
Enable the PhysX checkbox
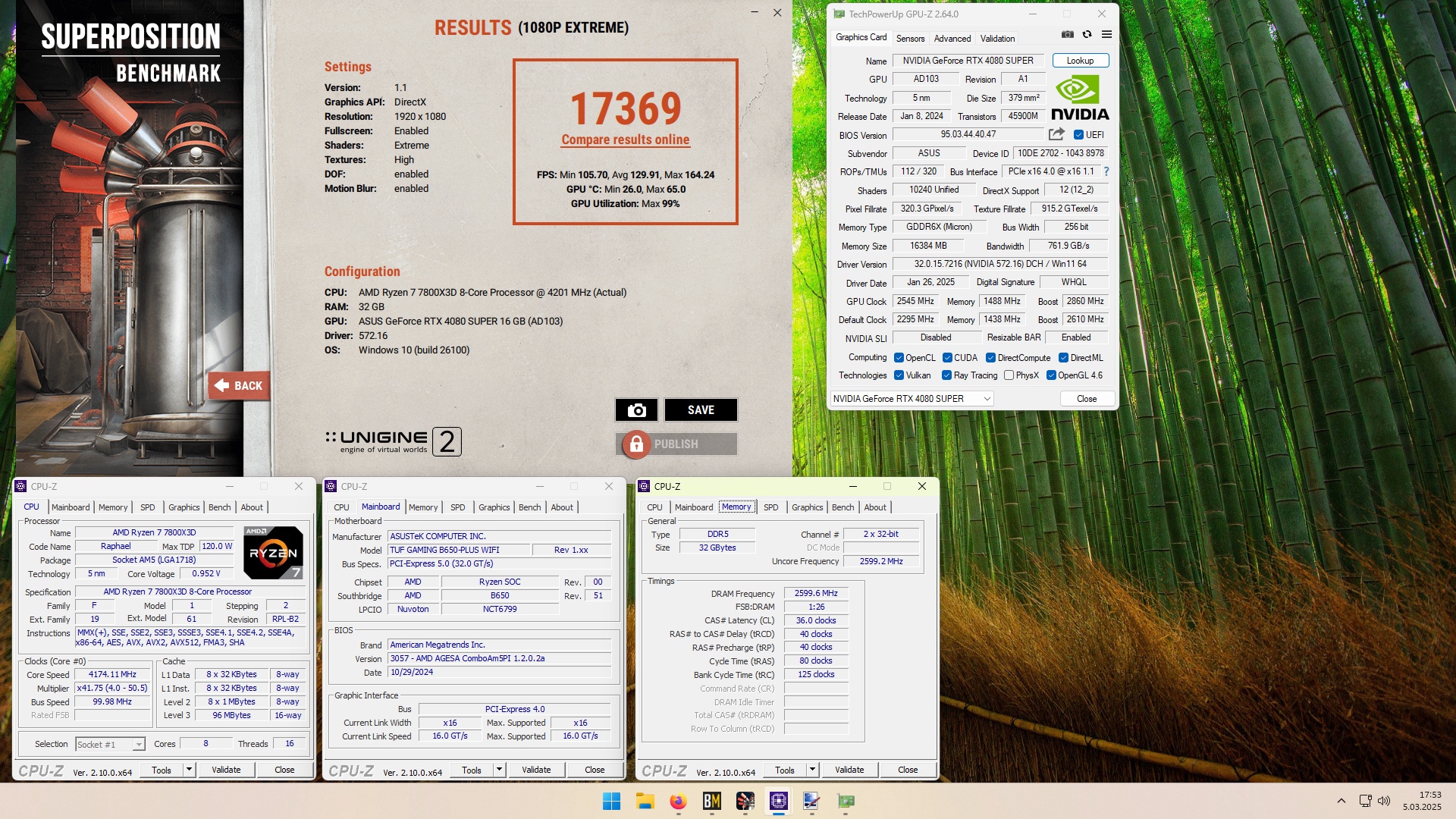click(1009, 375)
